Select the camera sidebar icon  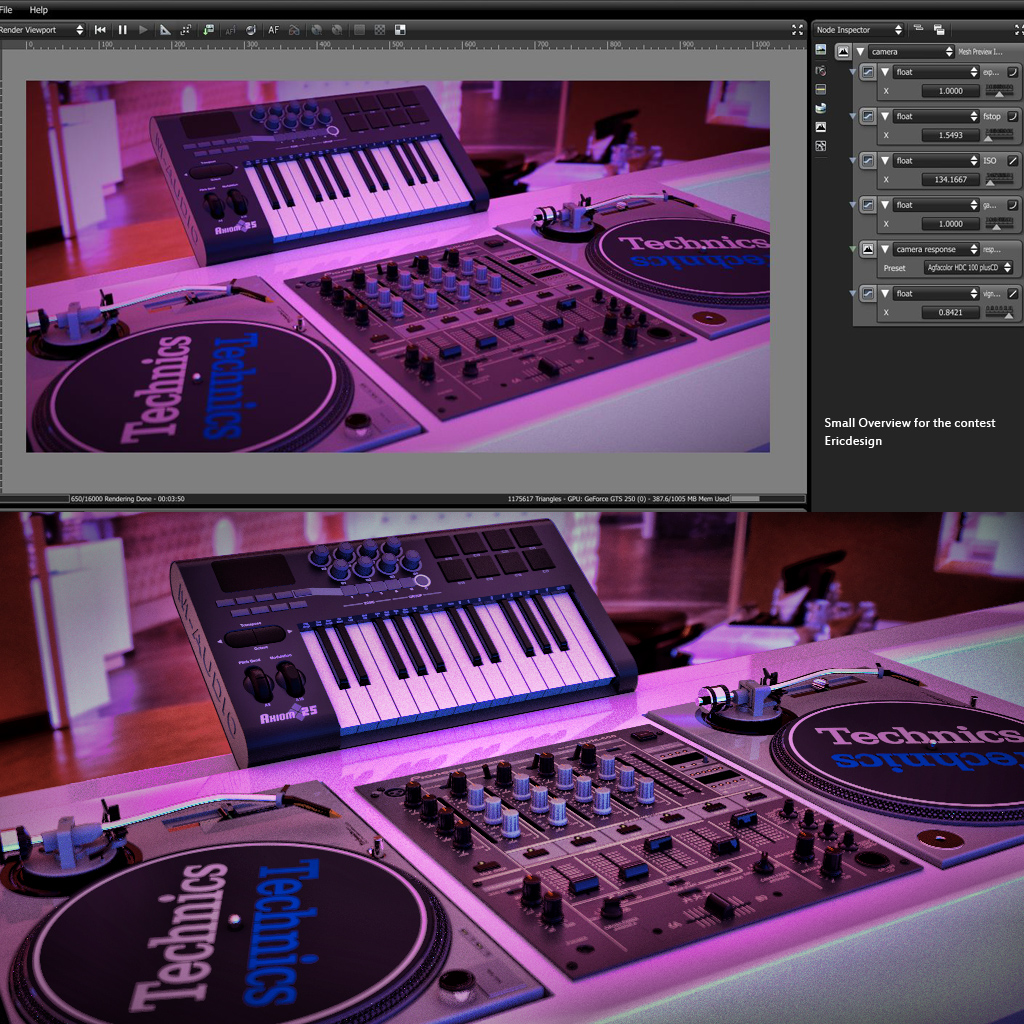(821, 70)
